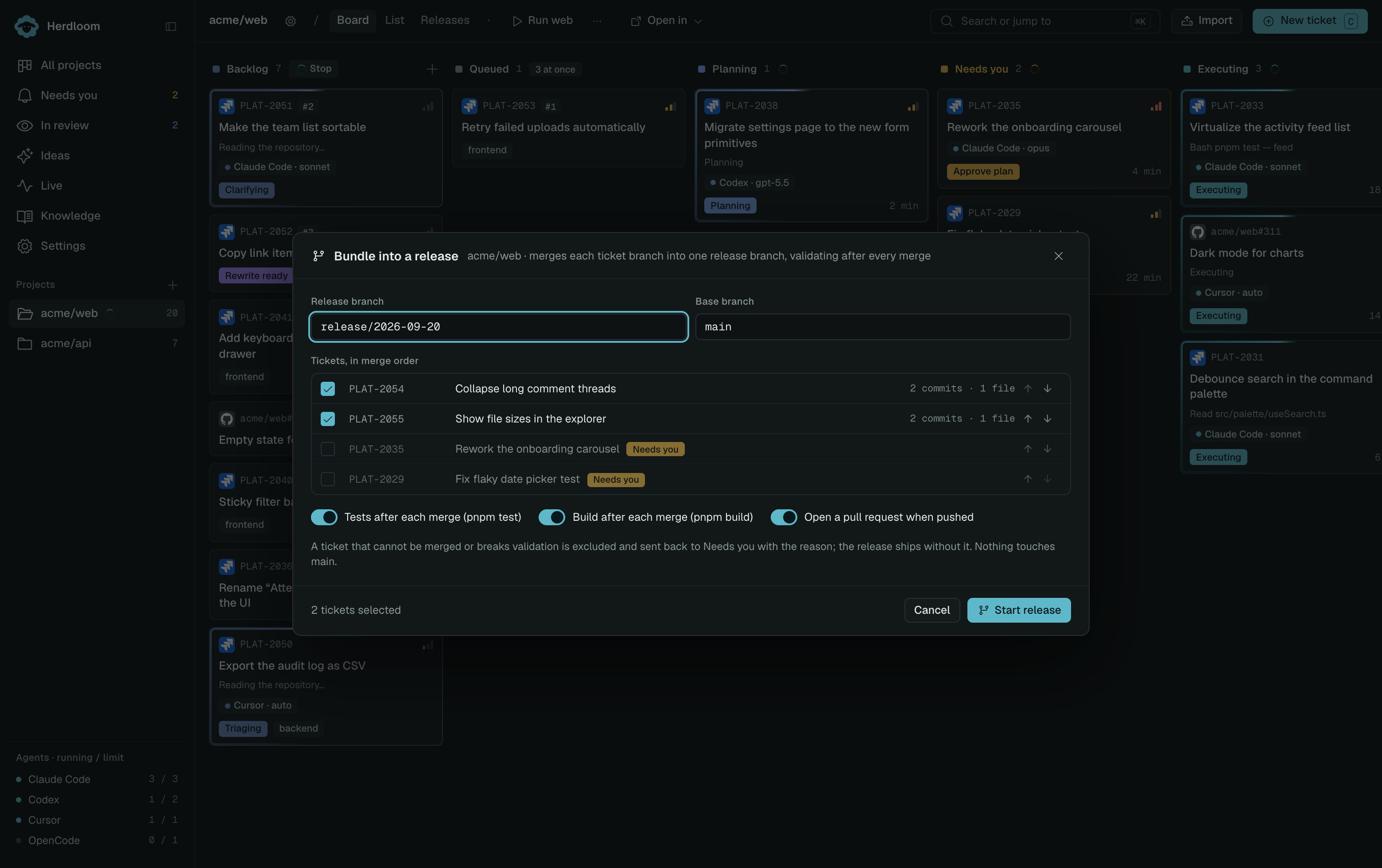Stop the Backlog triage
The image size is (1382, 868).
coord(314,69)
